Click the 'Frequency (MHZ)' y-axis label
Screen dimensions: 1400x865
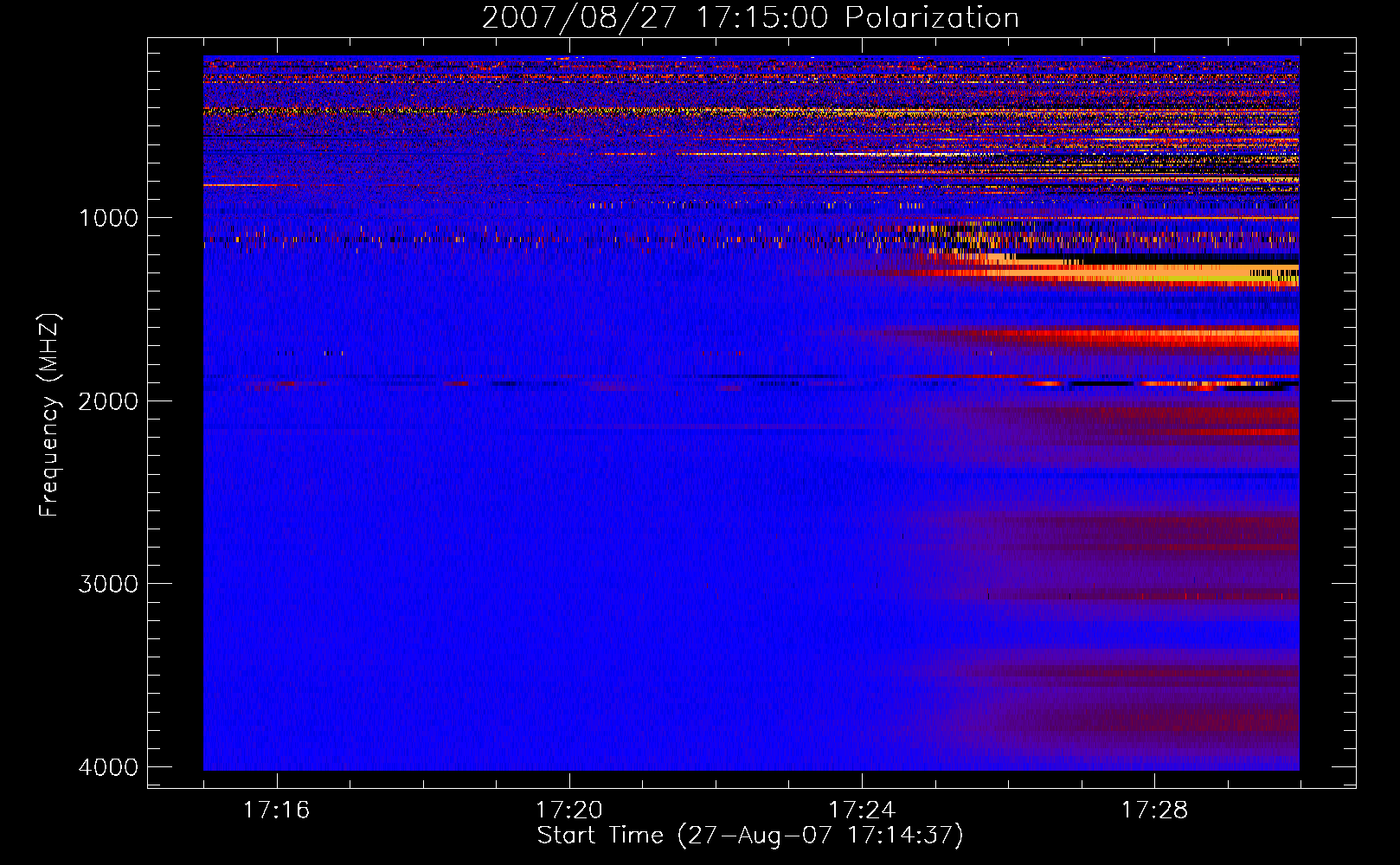pos(50,414)
